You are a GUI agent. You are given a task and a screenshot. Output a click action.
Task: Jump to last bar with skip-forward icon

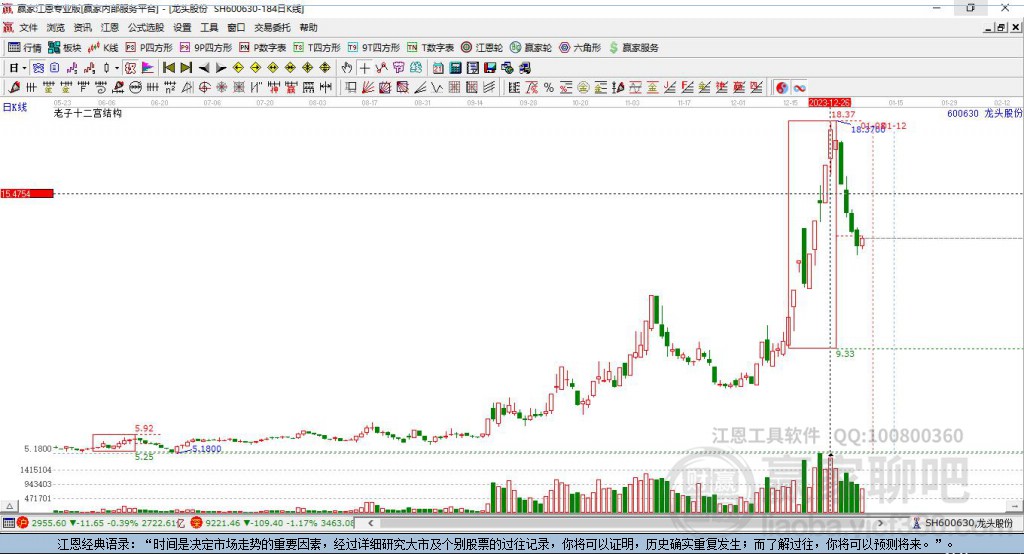[x=186, y=68]
